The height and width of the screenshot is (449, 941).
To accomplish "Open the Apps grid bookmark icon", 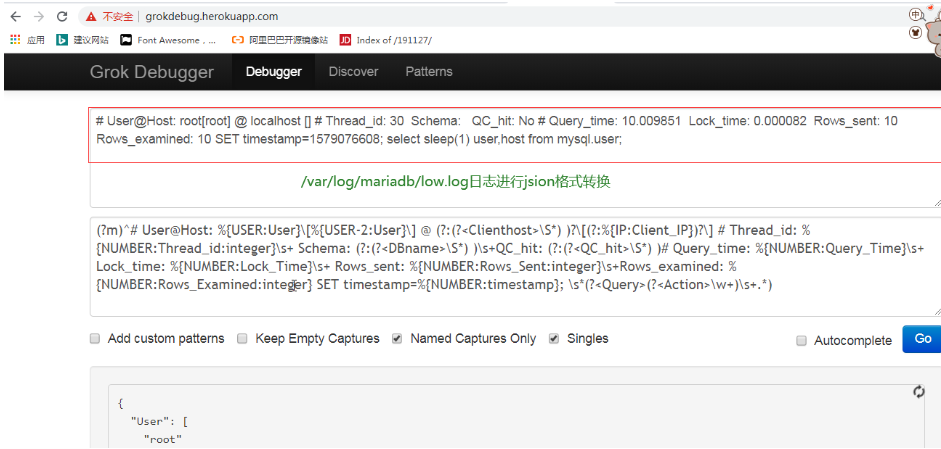I will (x=15, y=40).
